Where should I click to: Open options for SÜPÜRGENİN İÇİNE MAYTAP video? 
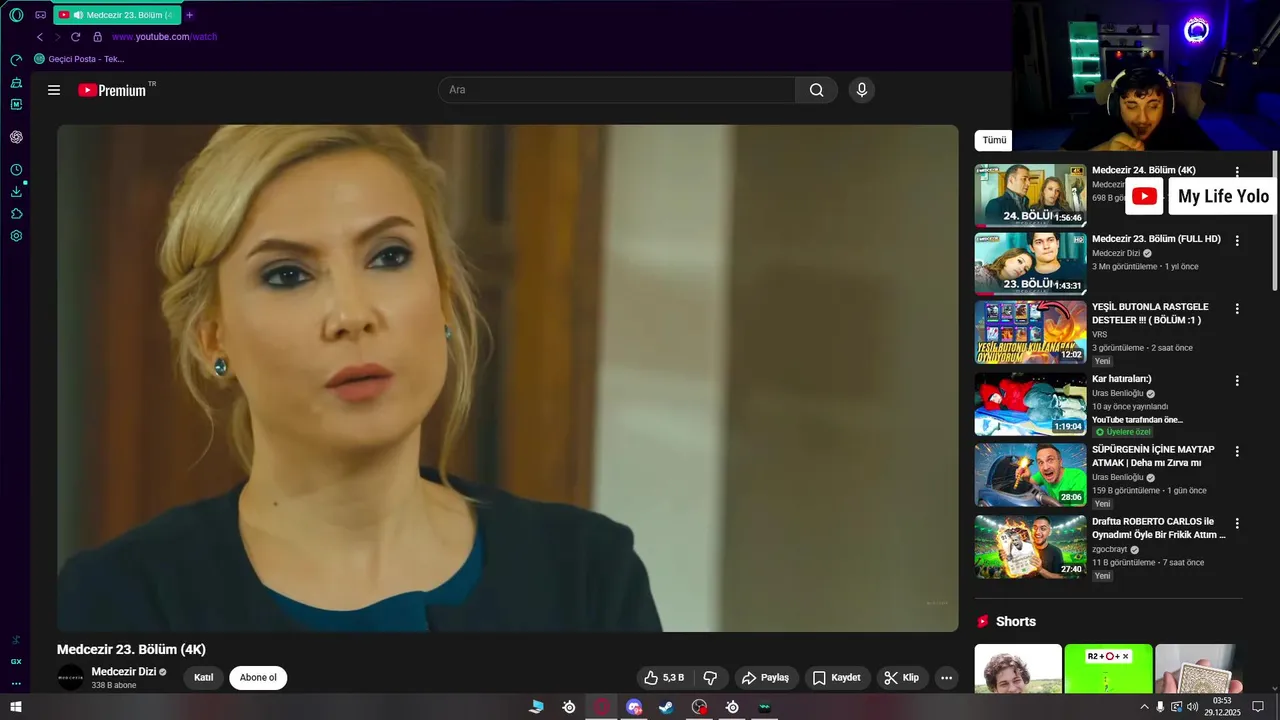[x=1237, y=452]
